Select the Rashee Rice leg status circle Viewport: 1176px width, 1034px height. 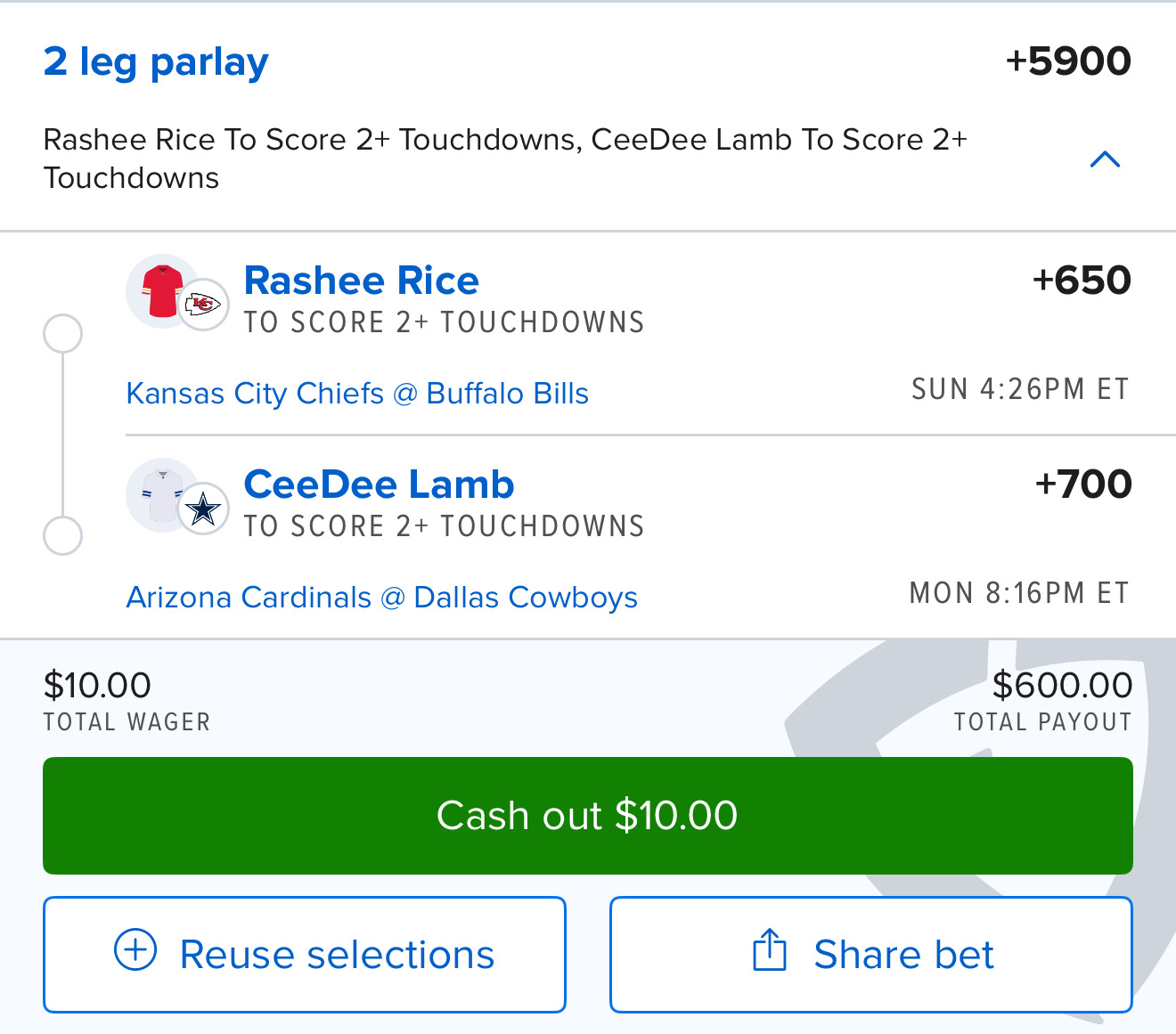click(x=62, y=333)
